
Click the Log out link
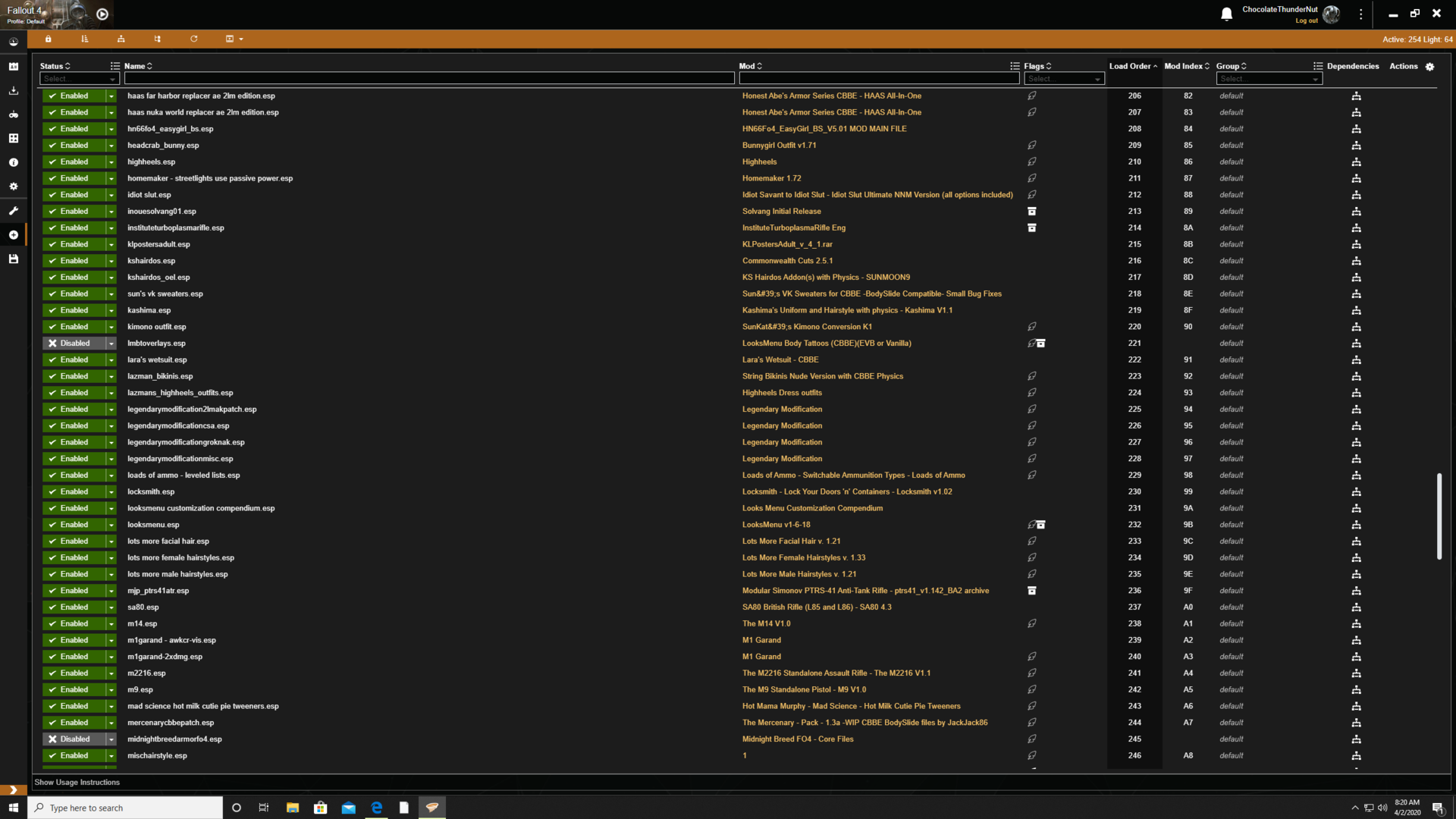point(1306,21)
